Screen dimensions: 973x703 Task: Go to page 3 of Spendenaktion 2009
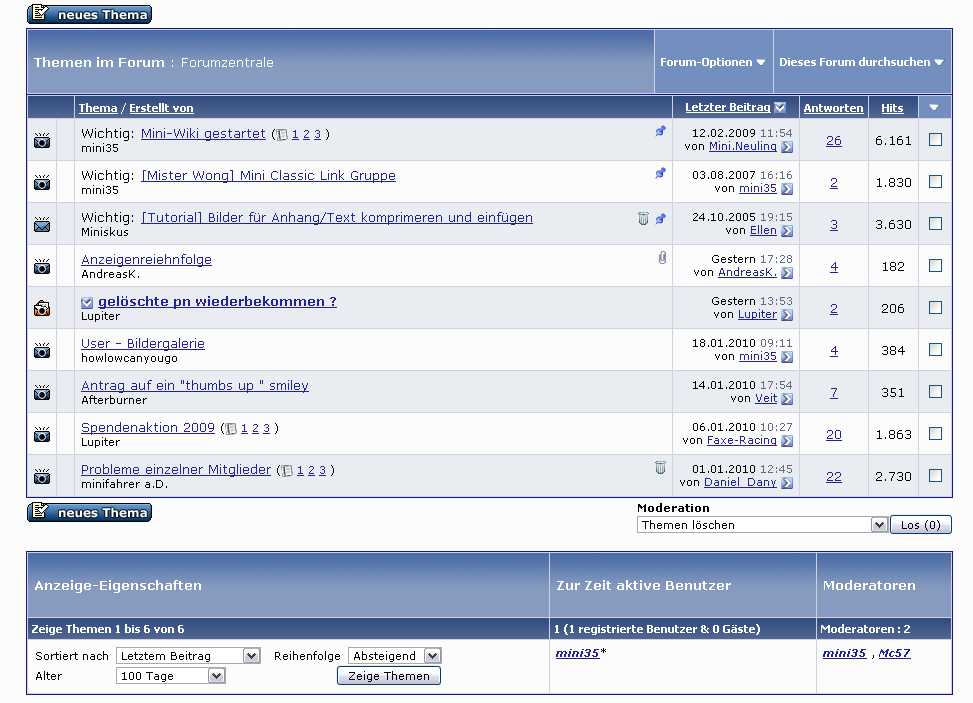pos(267,428)
